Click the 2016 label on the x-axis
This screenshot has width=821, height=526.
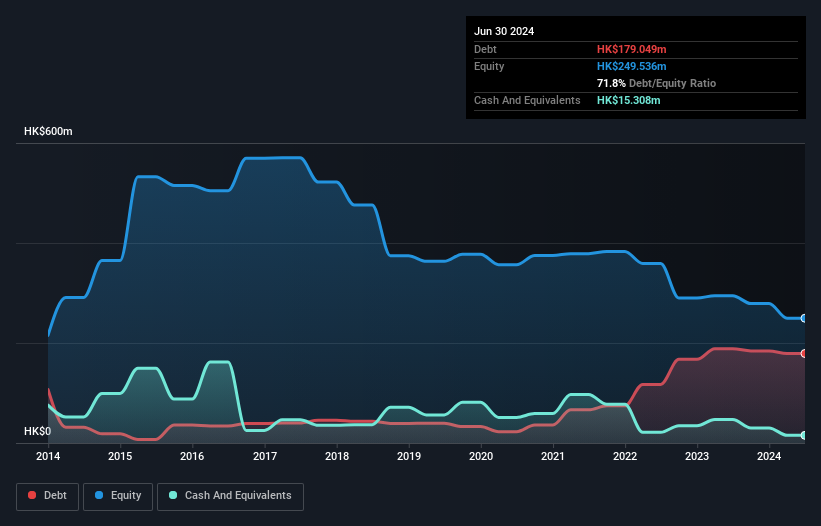192,456
